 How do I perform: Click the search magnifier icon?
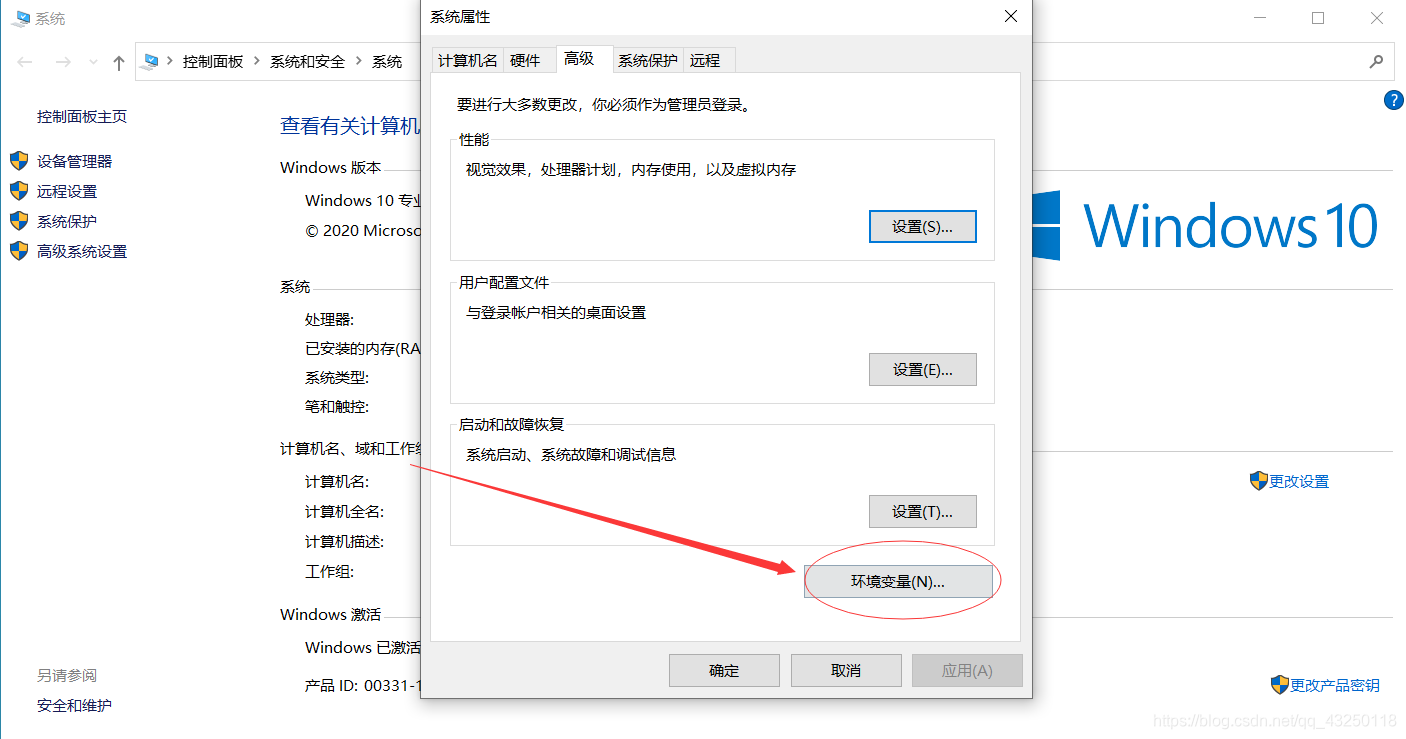click(1377, 62)
